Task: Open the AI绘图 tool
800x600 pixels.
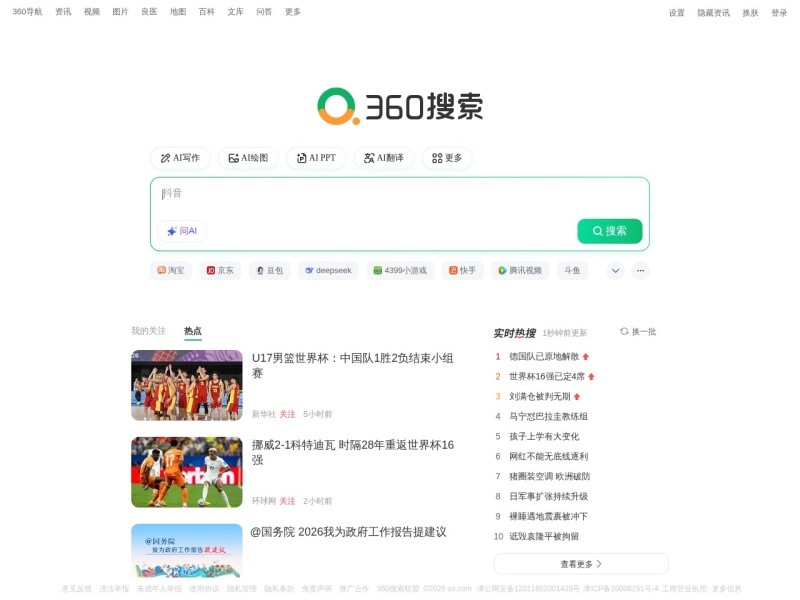Action: tap(248, 158)
